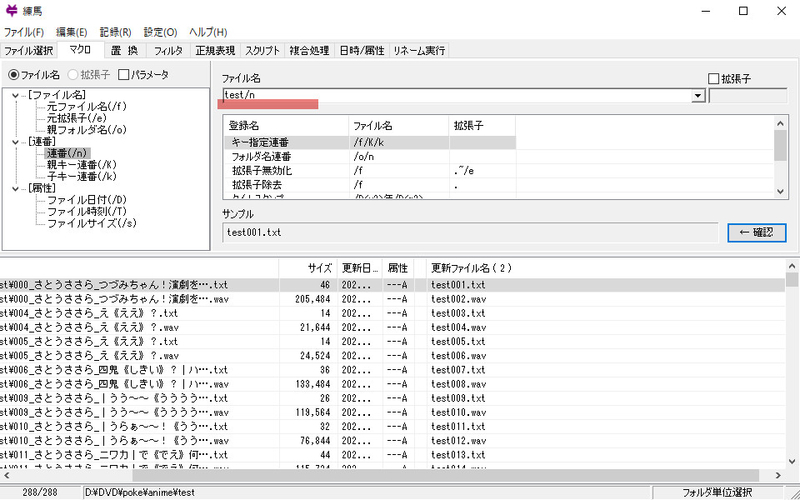The height and width of the screenshot is (500, 800).
Task: Switch to the 置換 tab
Action: coord(125,51)
